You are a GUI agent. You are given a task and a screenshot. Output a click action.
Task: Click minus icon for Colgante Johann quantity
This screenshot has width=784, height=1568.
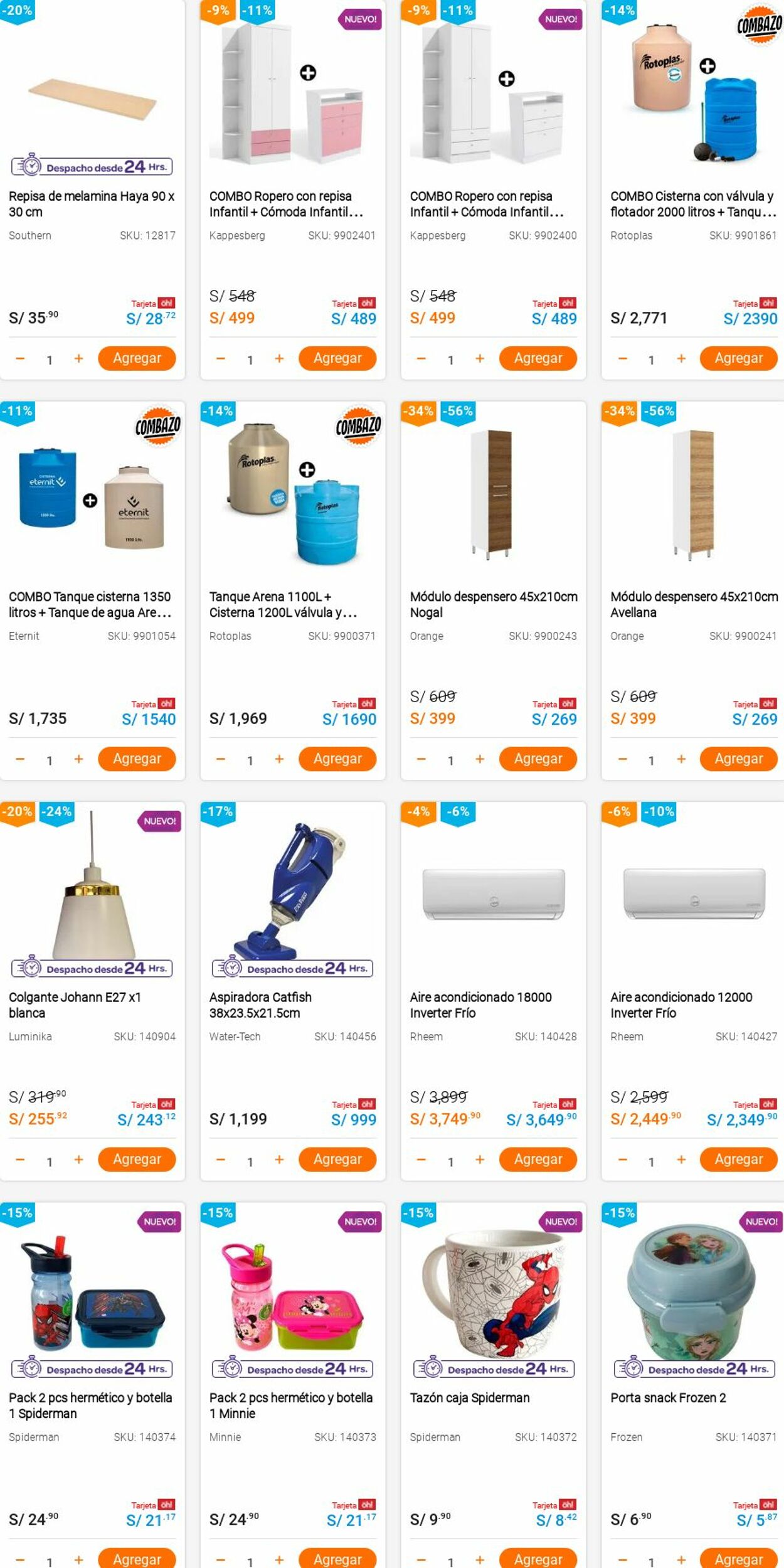(x=20, y=1160)
